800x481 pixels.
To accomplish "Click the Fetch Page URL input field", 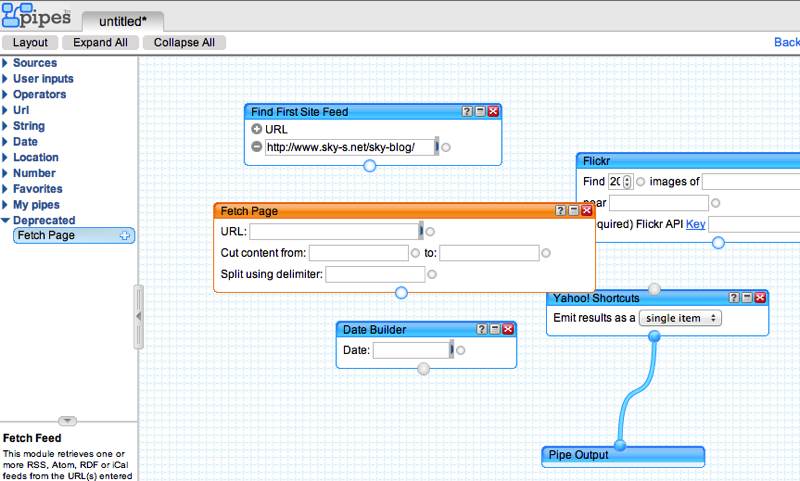I will [x=334, y=232].
